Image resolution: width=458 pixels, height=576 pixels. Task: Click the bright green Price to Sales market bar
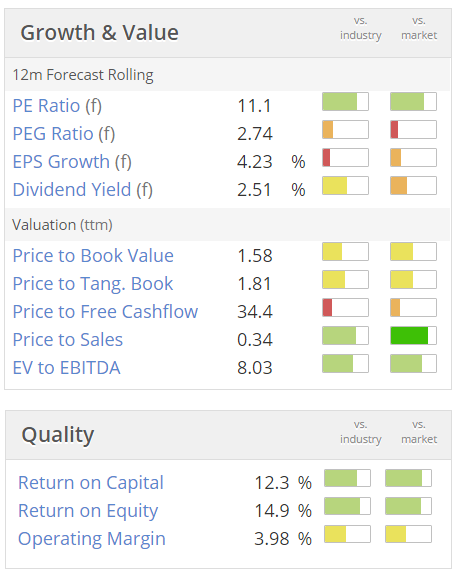413,335
